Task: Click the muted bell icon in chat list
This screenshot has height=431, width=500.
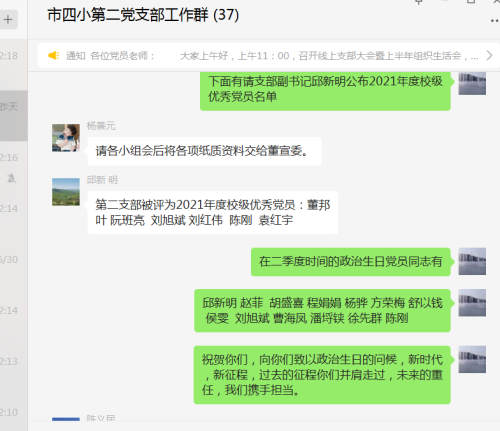Action: [11, 178]
